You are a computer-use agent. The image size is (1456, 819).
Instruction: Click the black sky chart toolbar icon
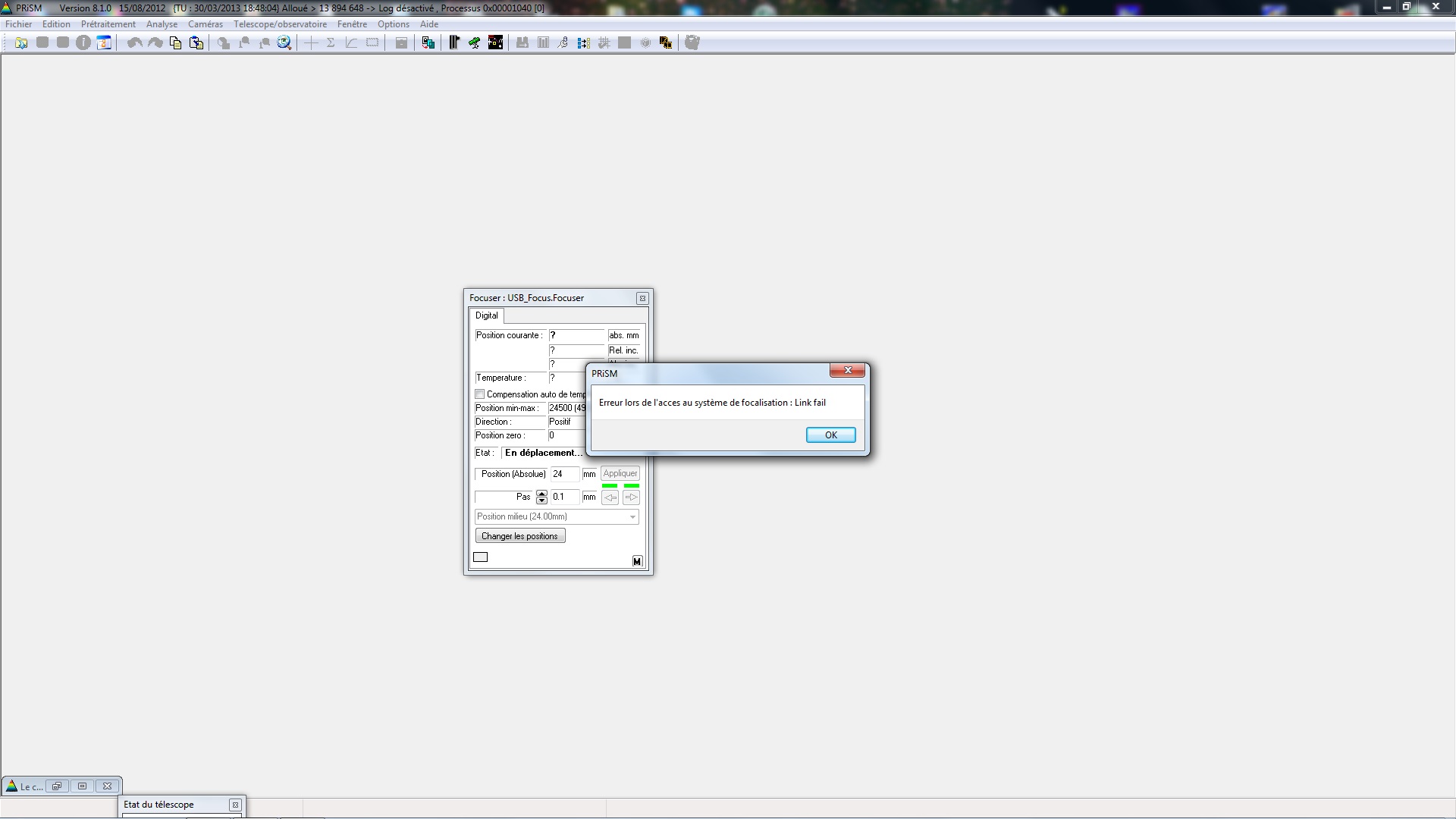pos(495,43)
